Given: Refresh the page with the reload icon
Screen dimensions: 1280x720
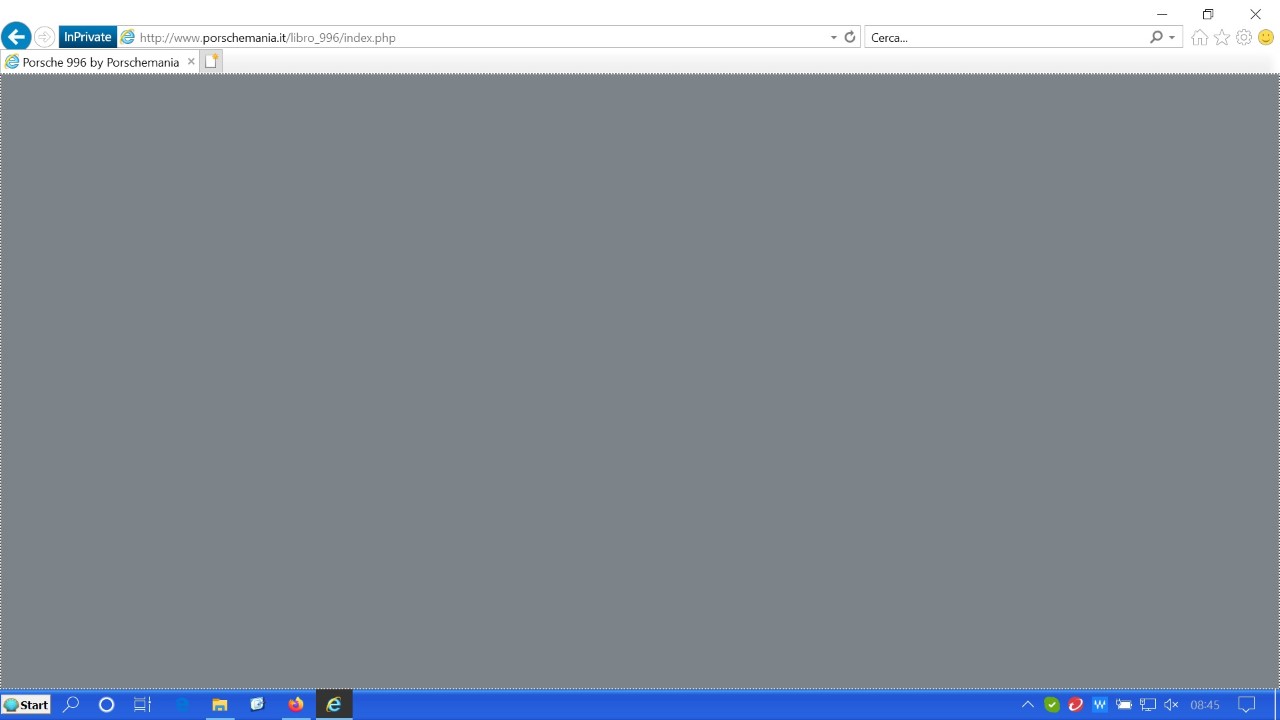Looking at the screenshot, I should 850,37.
